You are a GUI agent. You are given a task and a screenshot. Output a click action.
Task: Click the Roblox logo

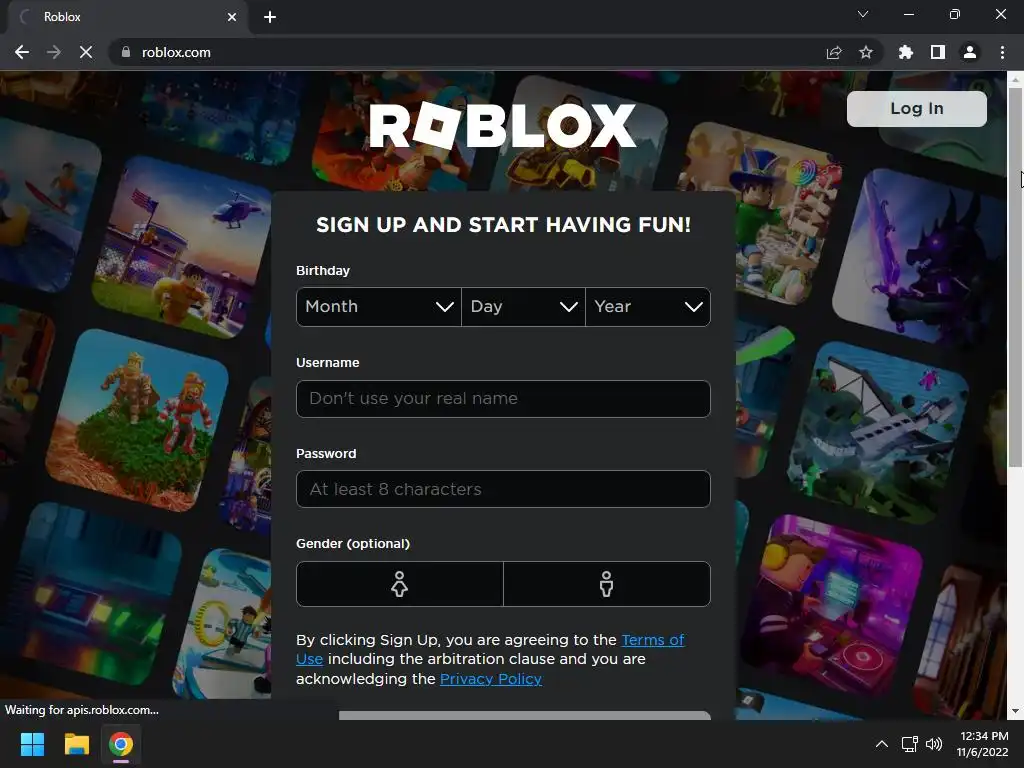tap(502, 125)
